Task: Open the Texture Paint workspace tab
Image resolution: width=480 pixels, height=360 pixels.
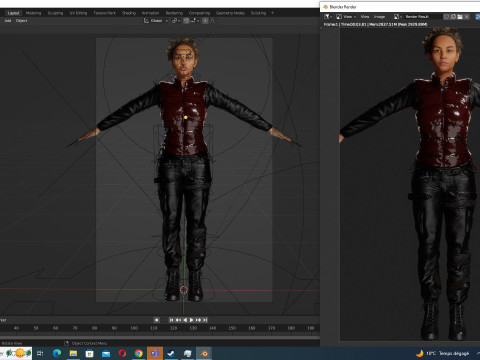Action: [104, 13]
